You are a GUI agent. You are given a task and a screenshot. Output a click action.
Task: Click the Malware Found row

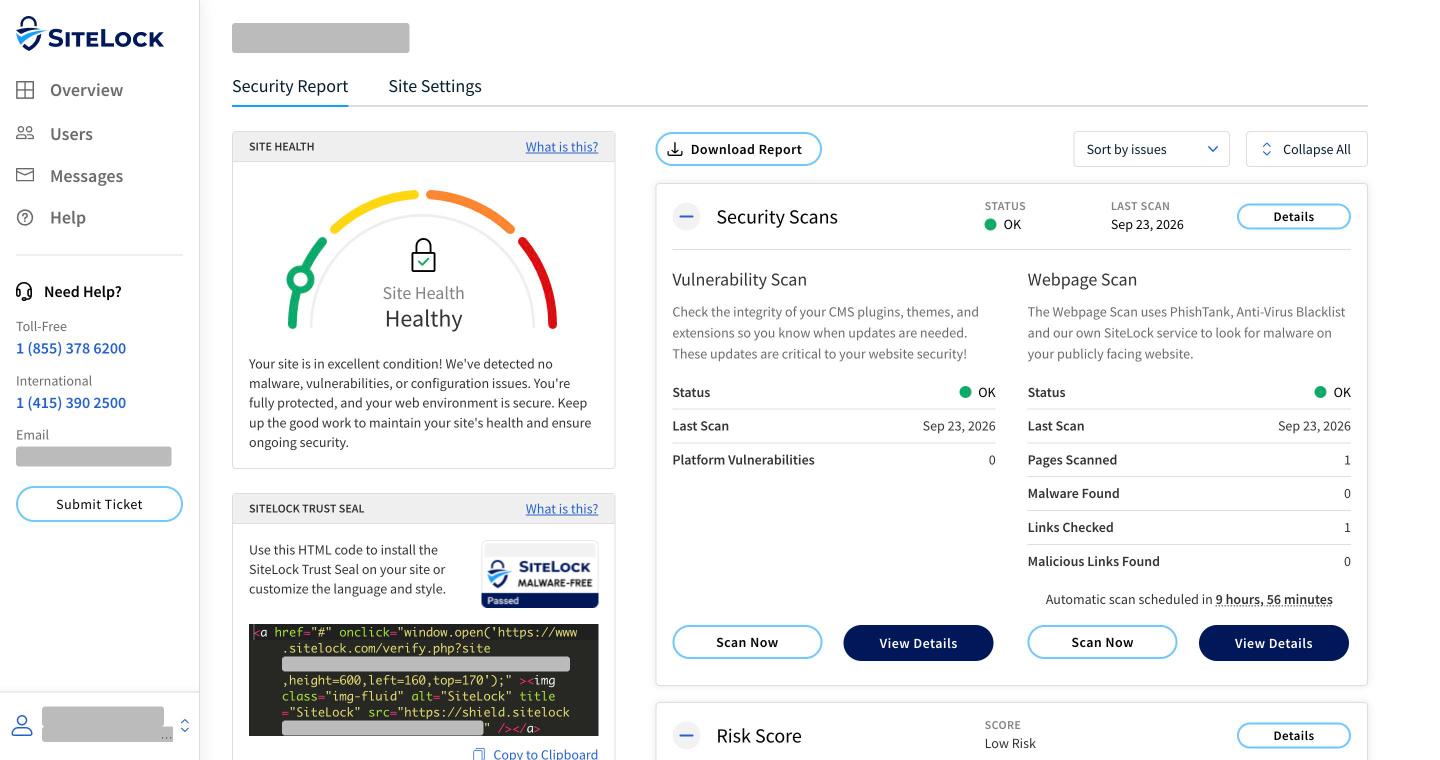point(1189,494)
